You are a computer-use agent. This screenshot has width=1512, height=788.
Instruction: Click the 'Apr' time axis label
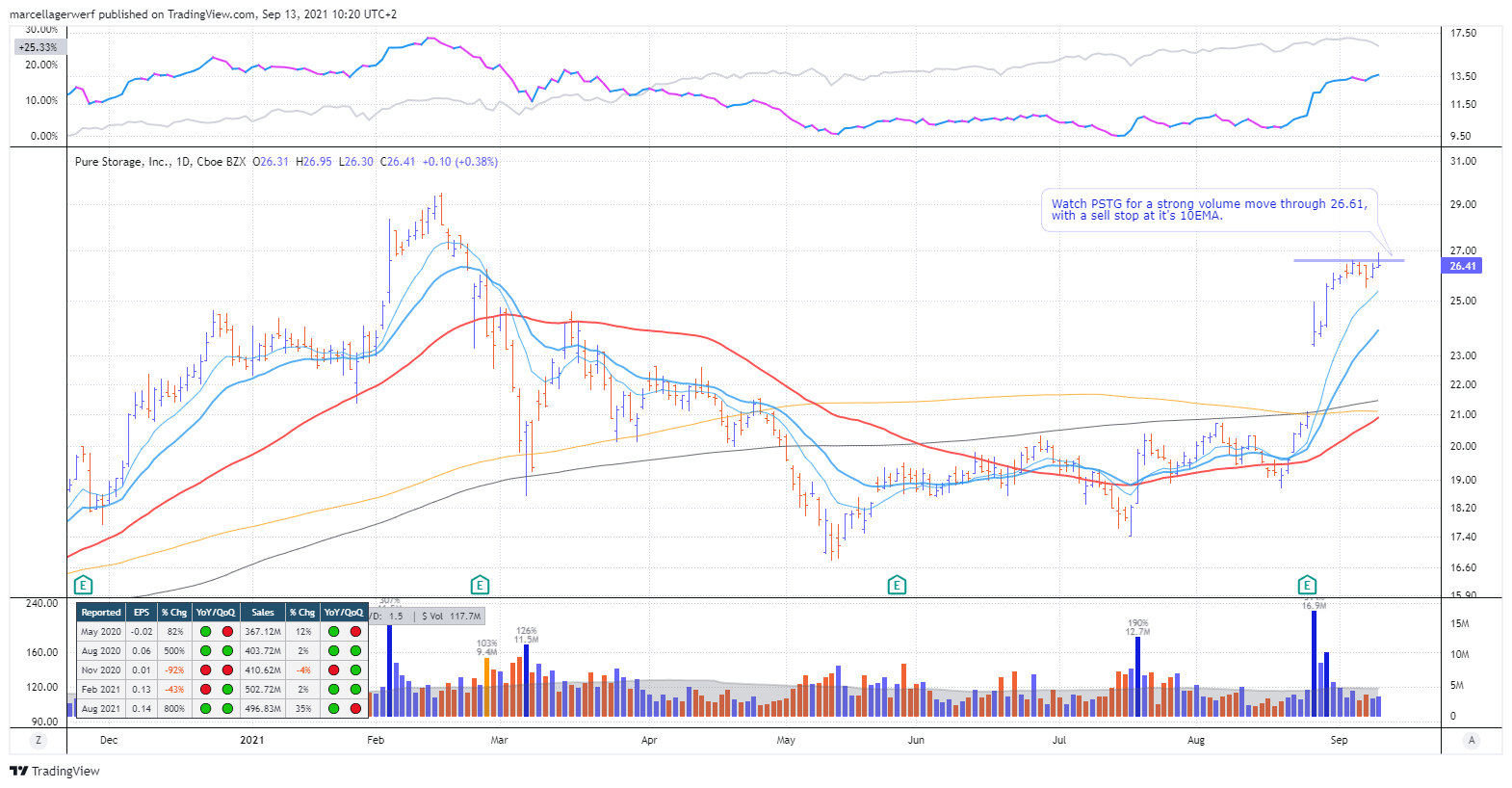tap(649, 740)
